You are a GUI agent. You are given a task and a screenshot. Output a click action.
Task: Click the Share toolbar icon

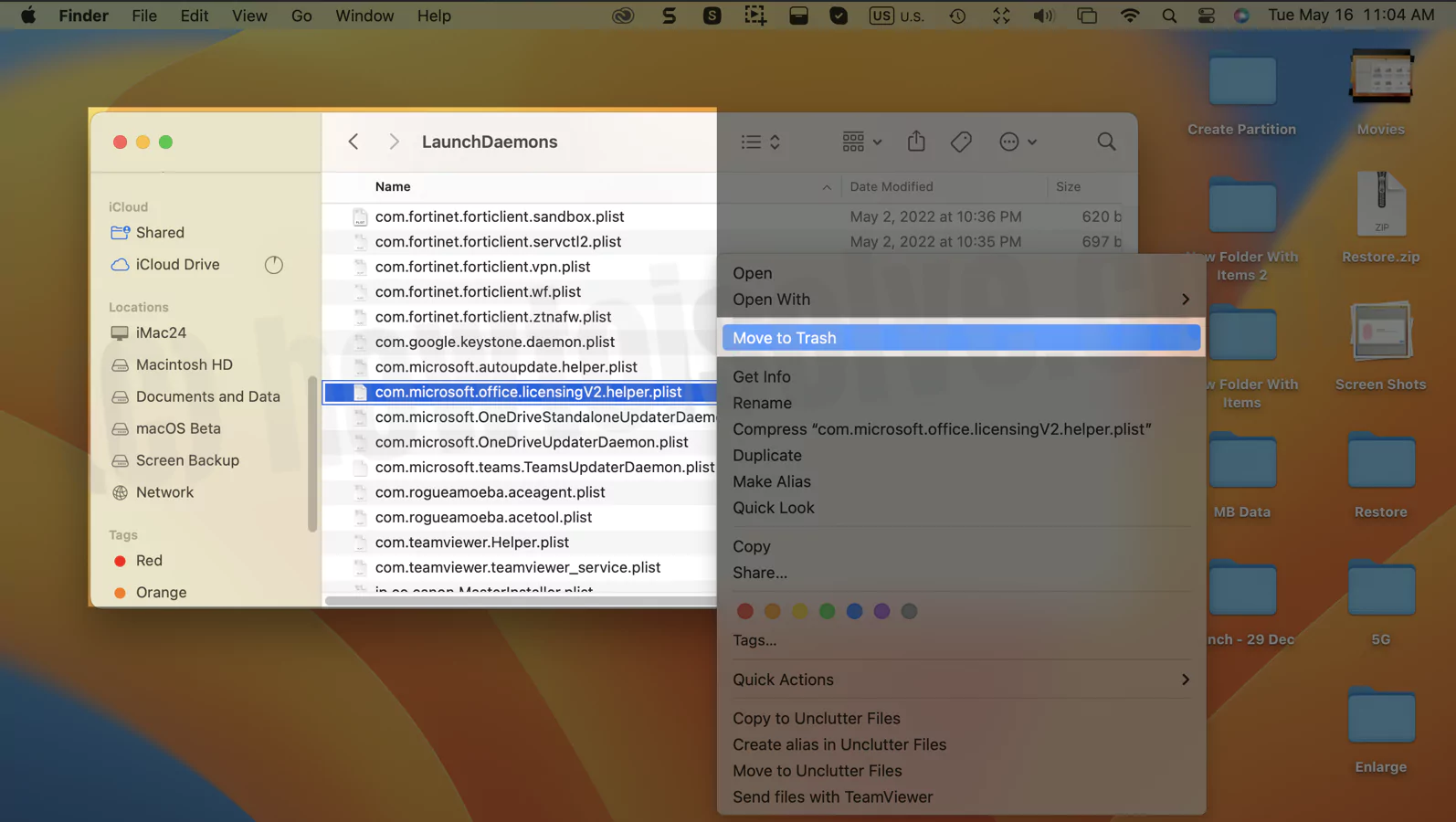[916, 142]
